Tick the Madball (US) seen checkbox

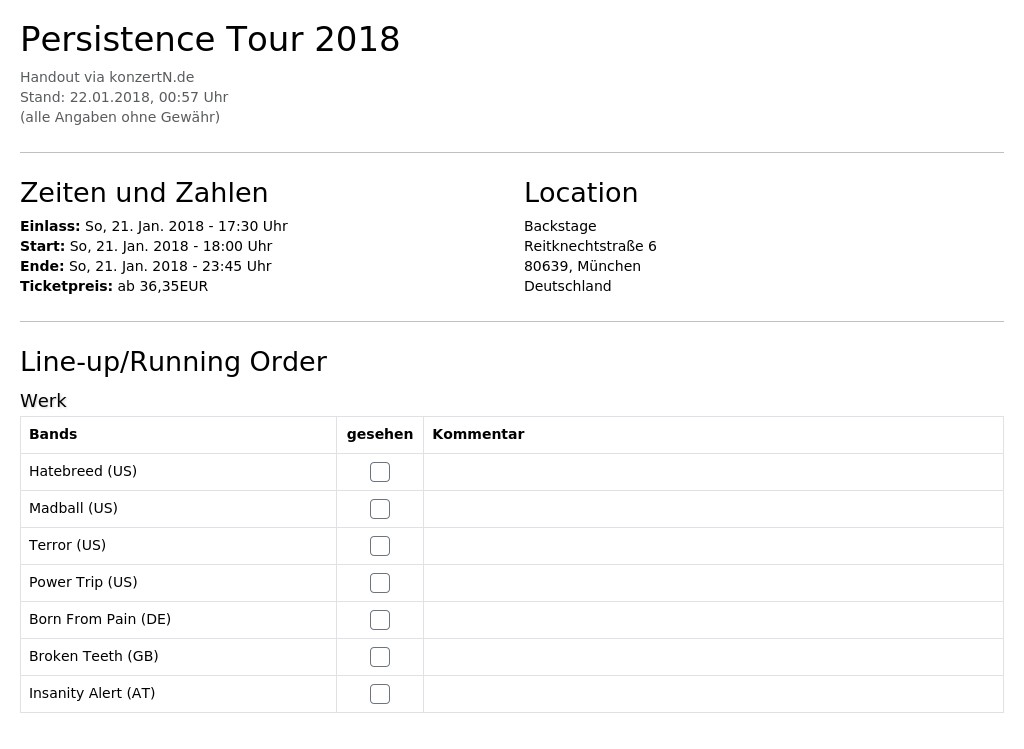coord(379,509)
